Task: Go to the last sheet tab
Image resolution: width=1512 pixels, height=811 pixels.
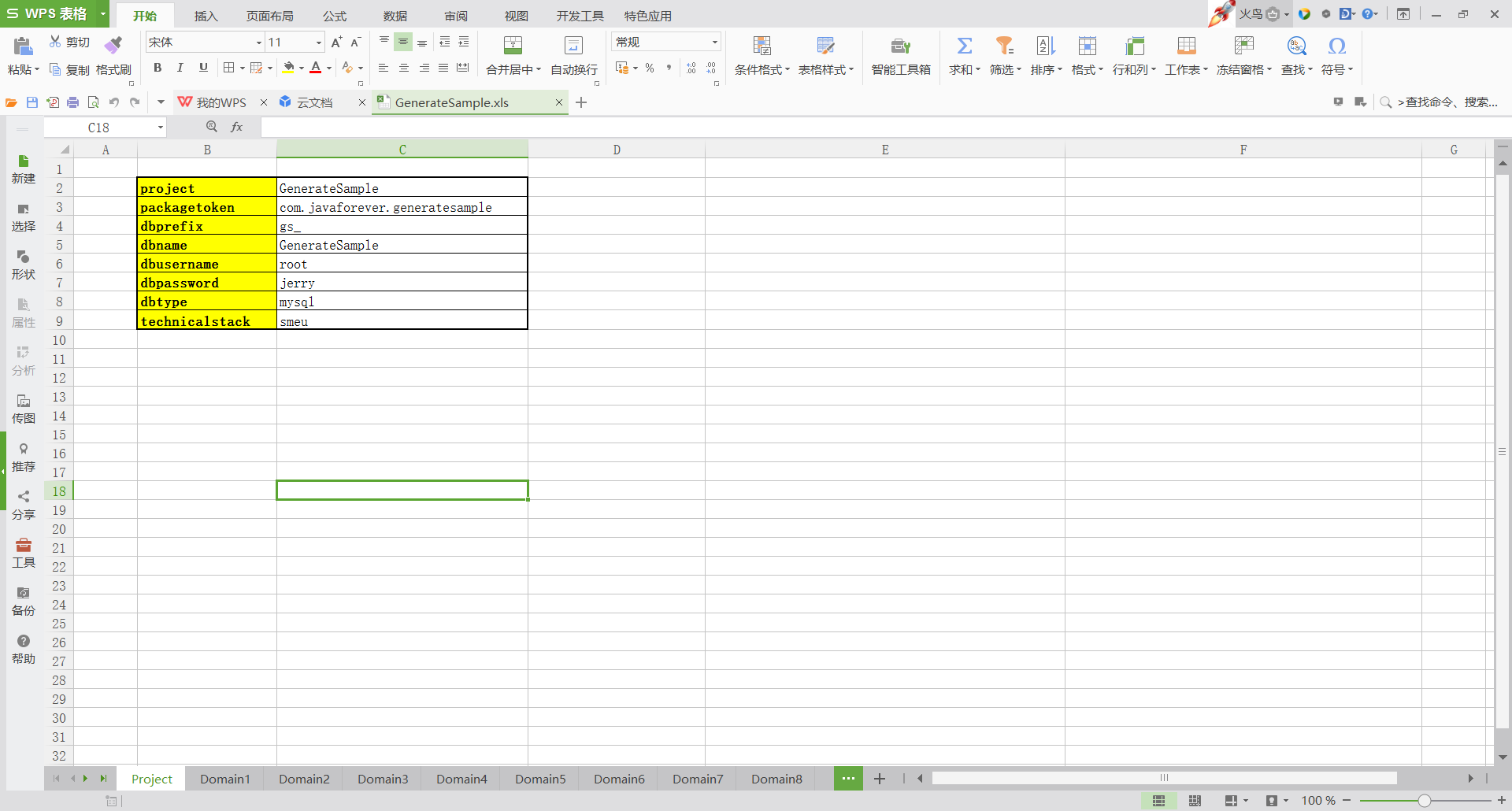Action: click(x=103, y=779)
